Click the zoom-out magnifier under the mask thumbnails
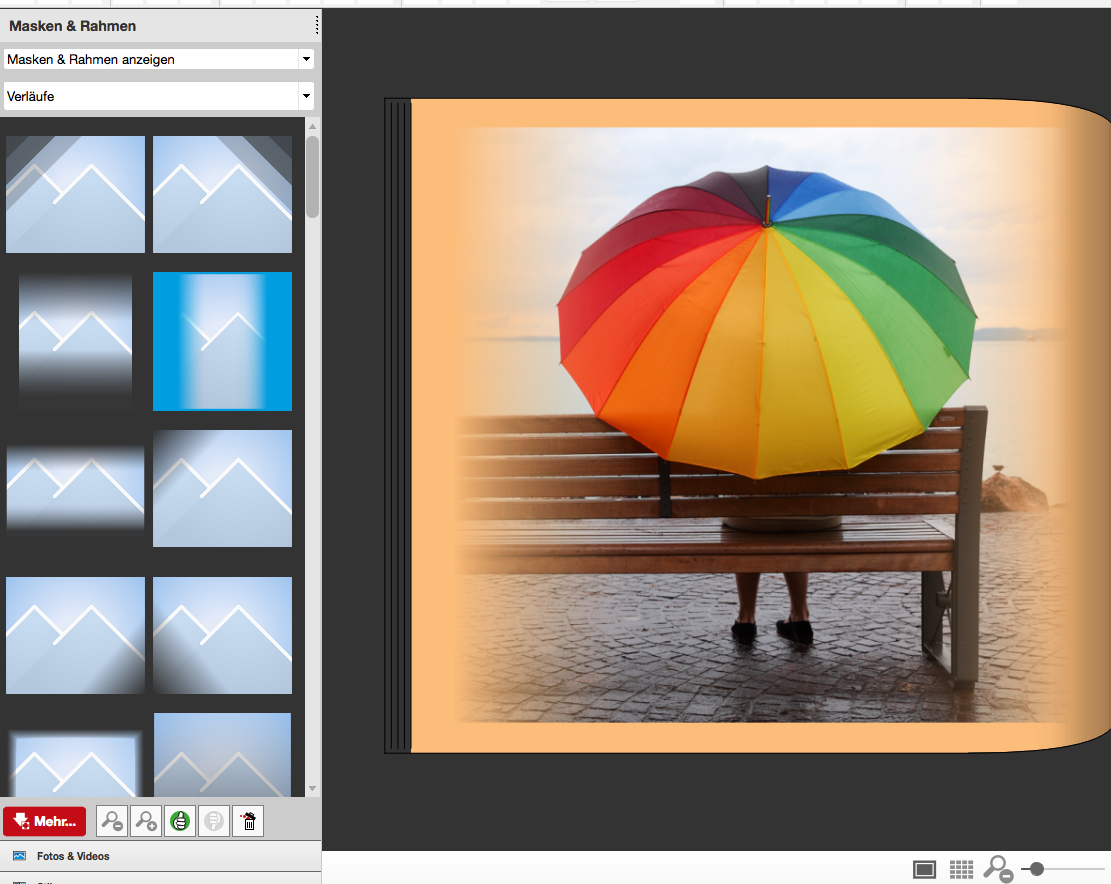Screen dimensions: 1111x884 112,822
